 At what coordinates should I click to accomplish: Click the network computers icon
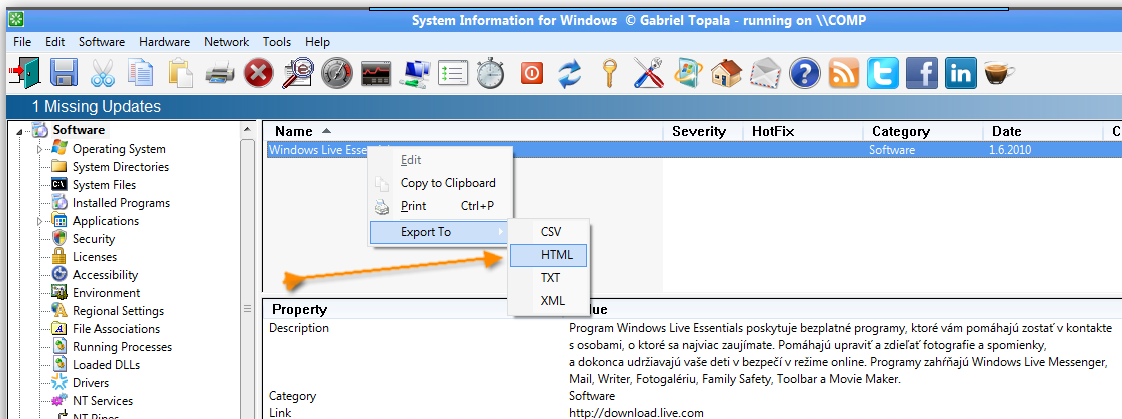[414, 73]
